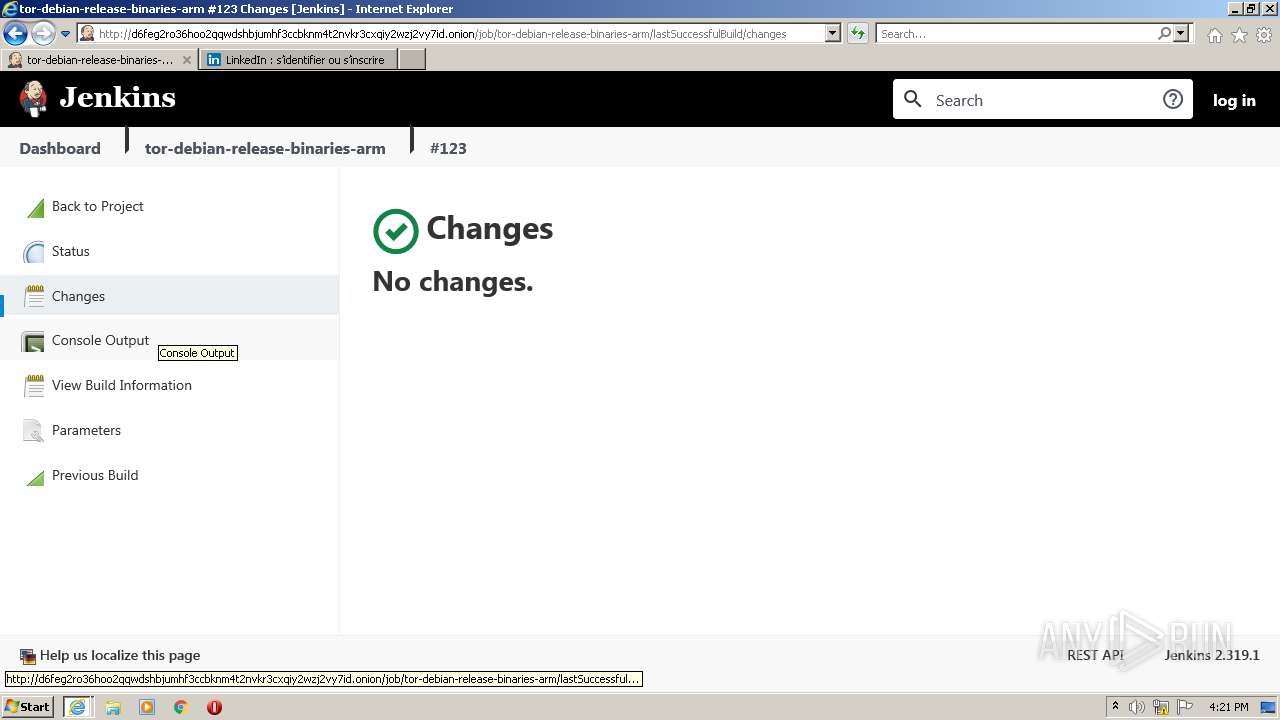Show hidden system tray icons
Viewport: 1280px width, 720px height.
(x=1115, y=706)
